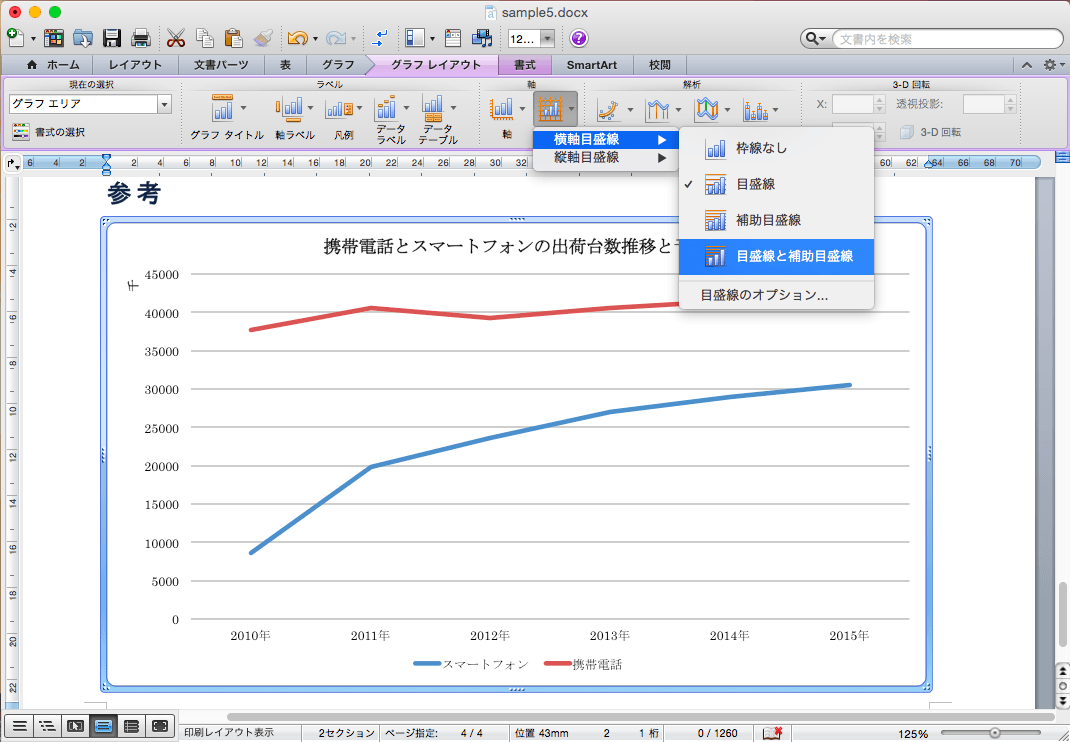Cut selection with scissors icon

(175, 38)
